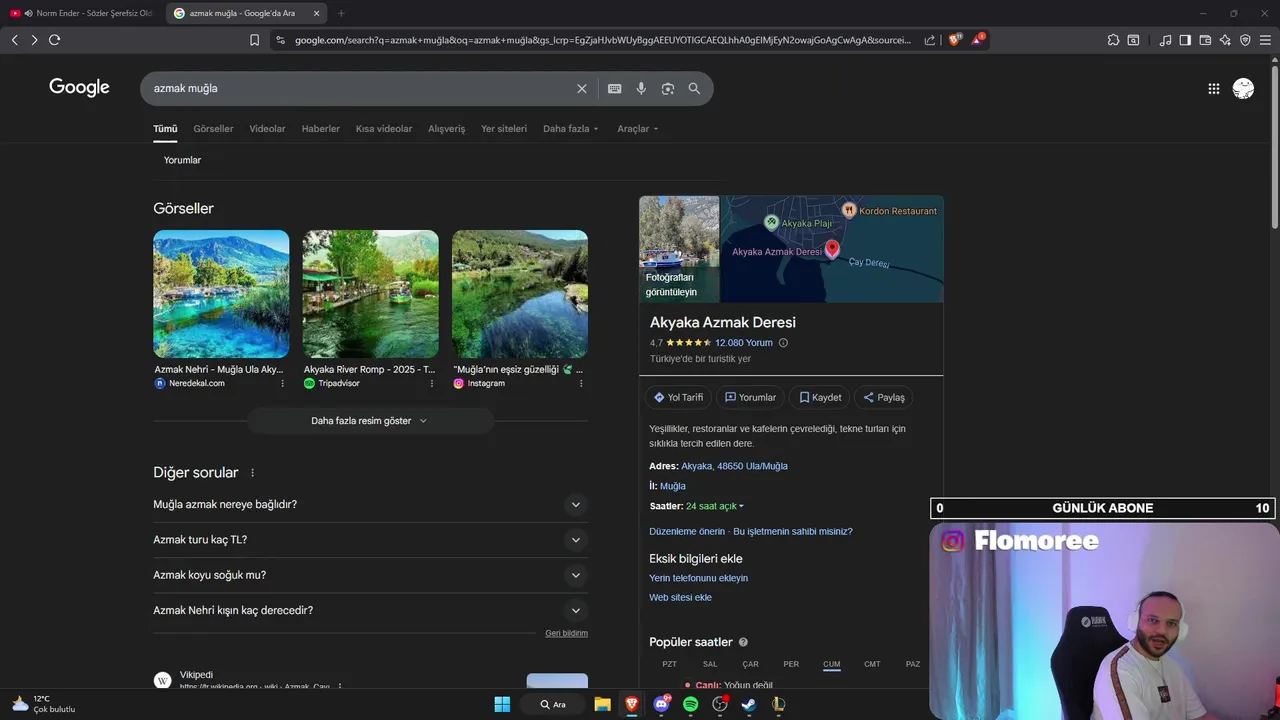Open Steam from the taskbar

point(748,704)
